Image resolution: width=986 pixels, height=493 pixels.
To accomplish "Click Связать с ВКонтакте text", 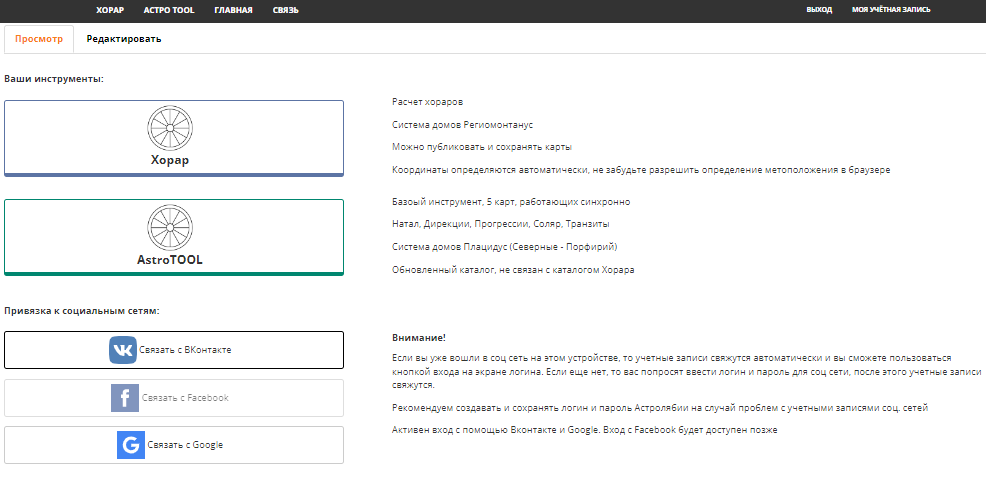I will point(186,350).
